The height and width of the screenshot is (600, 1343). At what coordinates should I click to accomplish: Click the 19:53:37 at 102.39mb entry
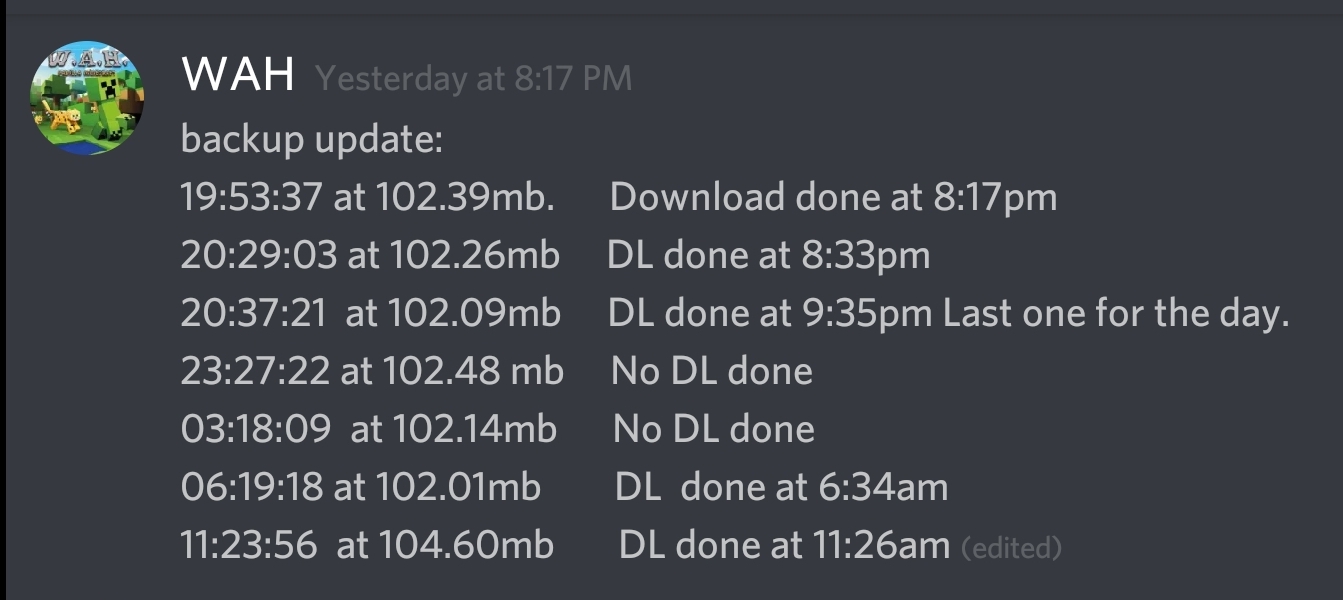[x=367, y=197]
